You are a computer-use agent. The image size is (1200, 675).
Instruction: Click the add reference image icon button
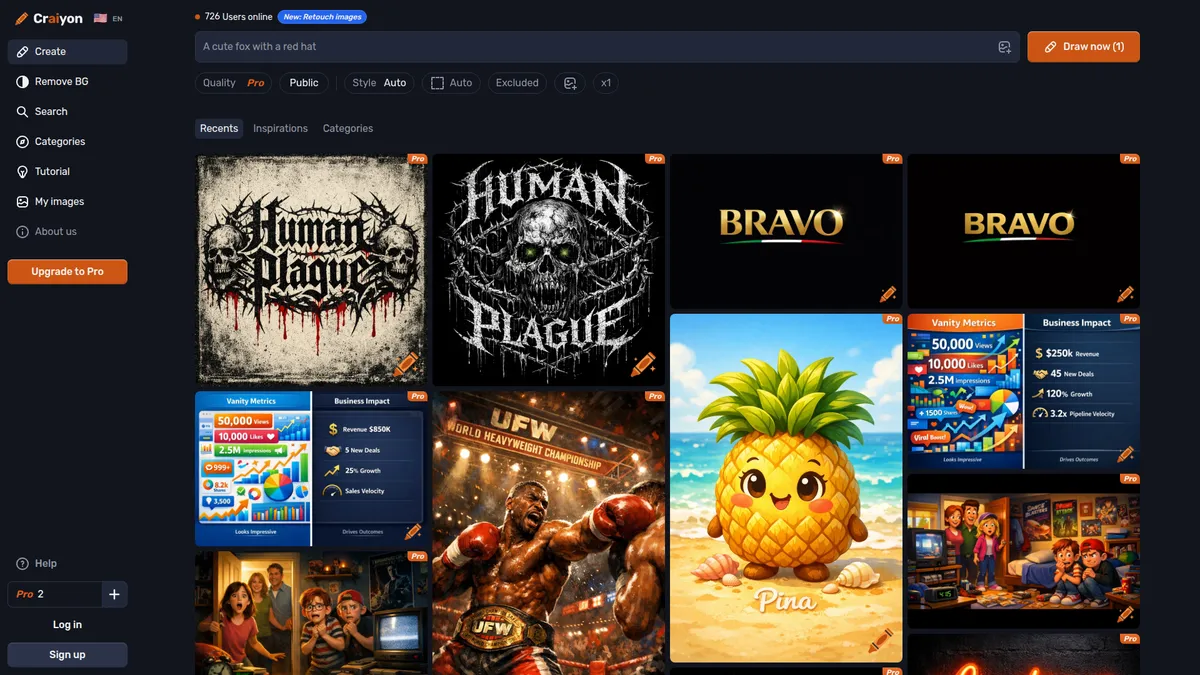pos(570,83)
